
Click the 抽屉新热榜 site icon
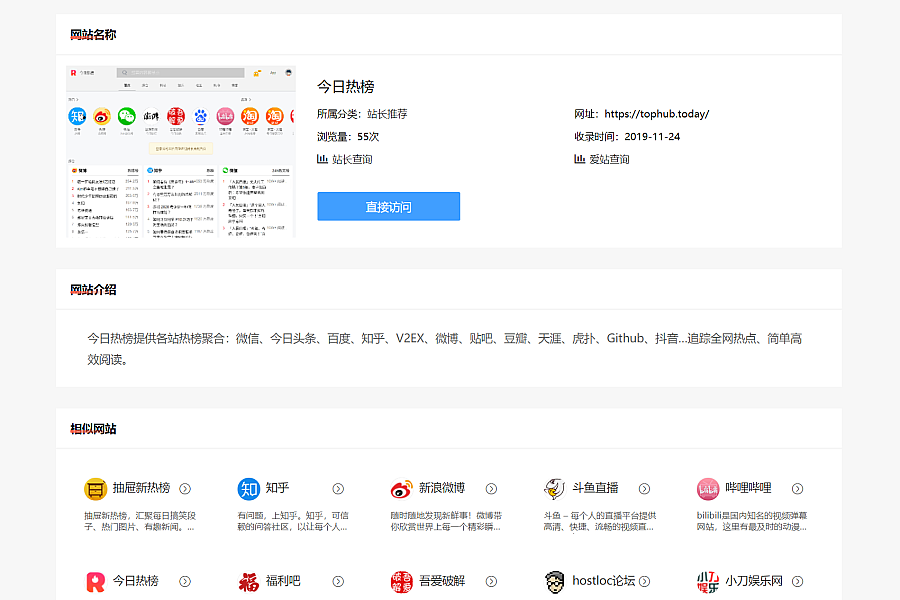[95, 489]
